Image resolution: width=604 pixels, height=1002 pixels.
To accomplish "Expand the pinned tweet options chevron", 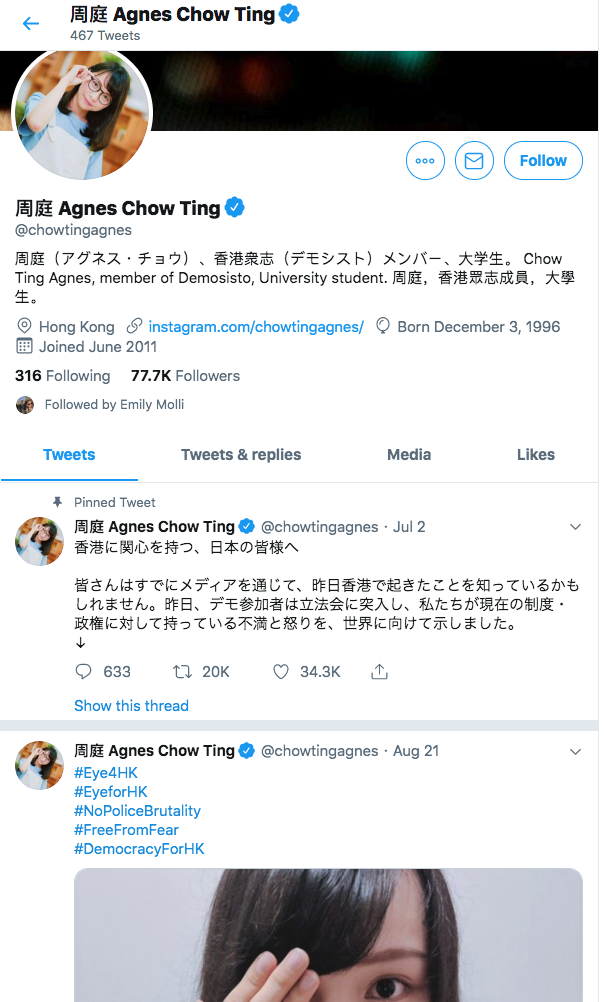I will pyautogui.click(x=575, y=527).
